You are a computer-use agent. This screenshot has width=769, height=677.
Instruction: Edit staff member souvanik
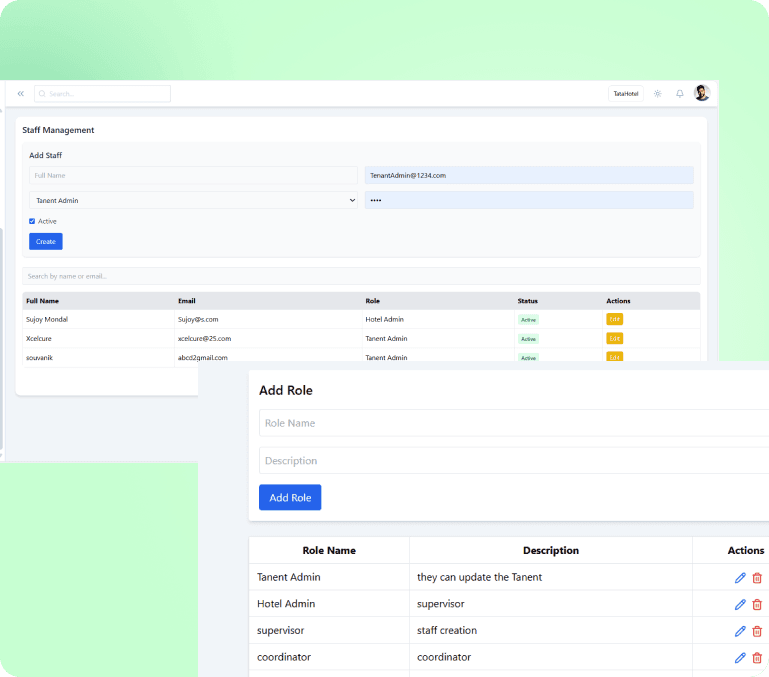pyautogui.click(x=615, y=357)
